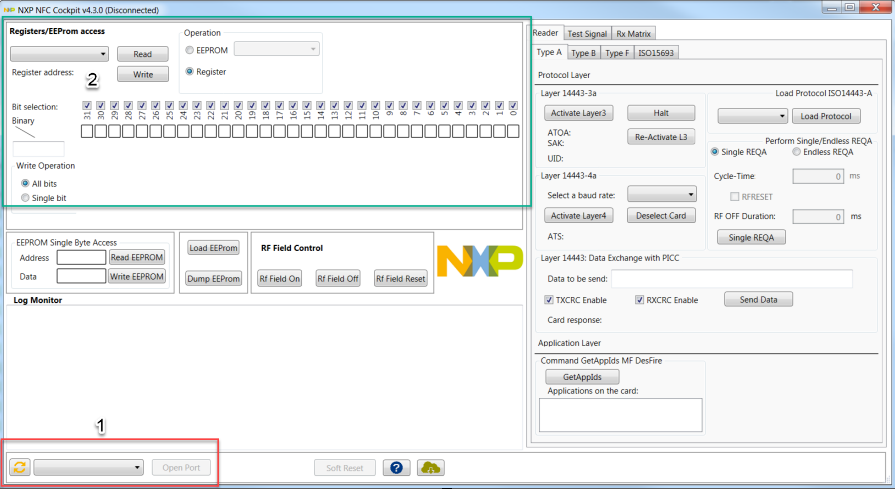Click the Single REQA button

tap(751, 237)
